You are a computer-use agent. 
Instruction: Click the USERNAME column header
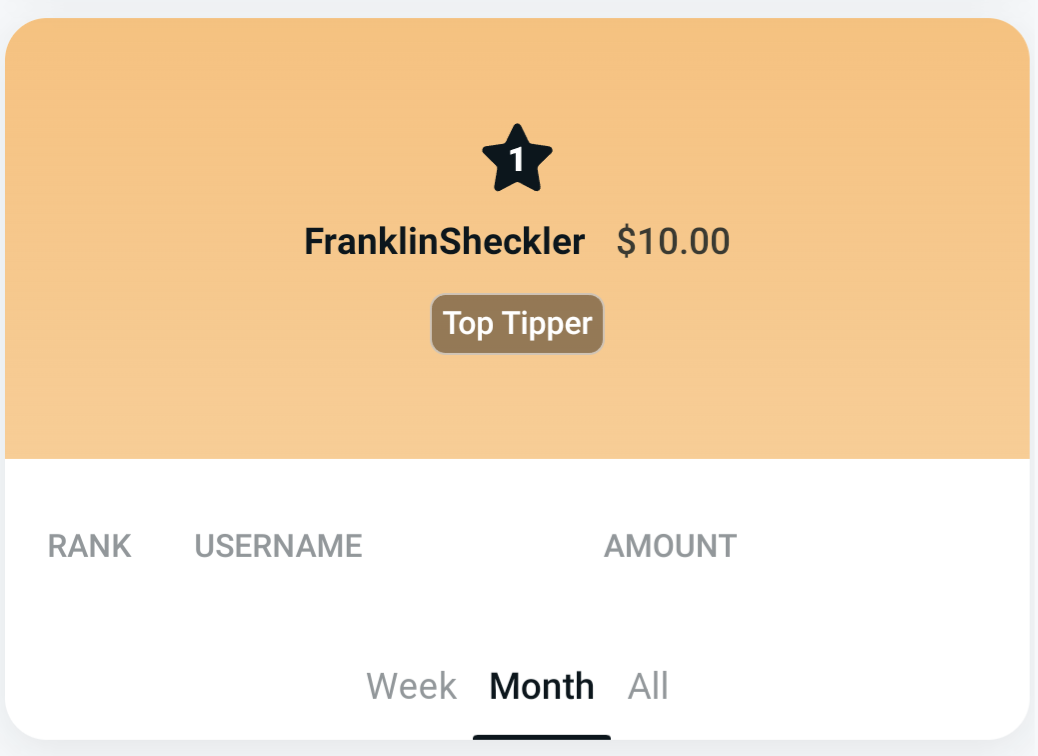(278, 546)
